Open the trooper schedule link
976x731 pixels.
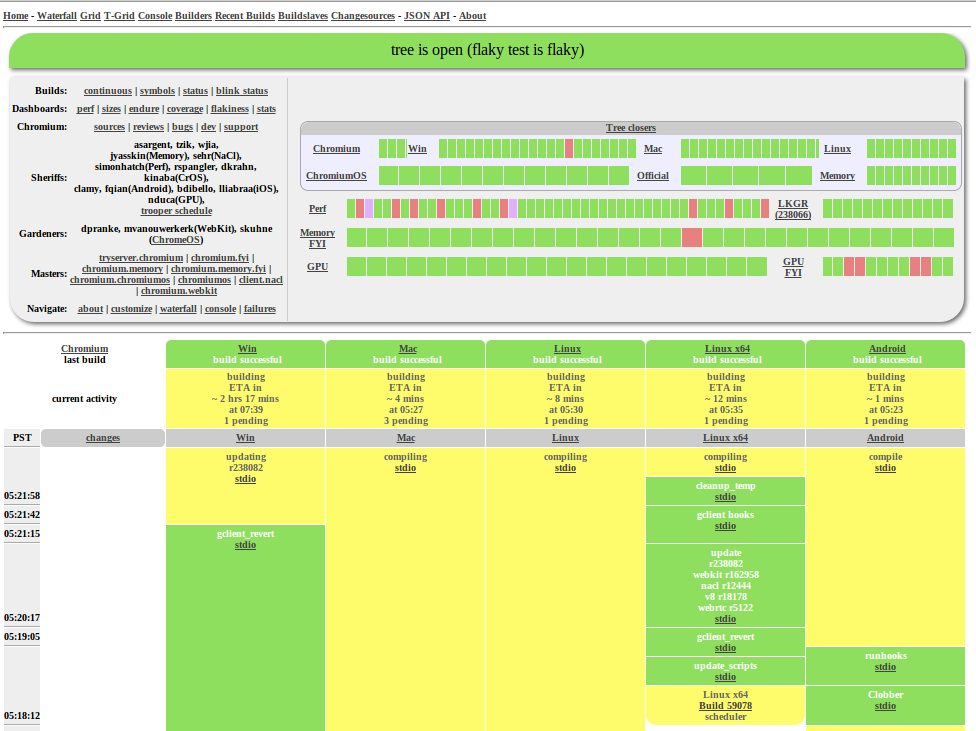click(176, 211)
